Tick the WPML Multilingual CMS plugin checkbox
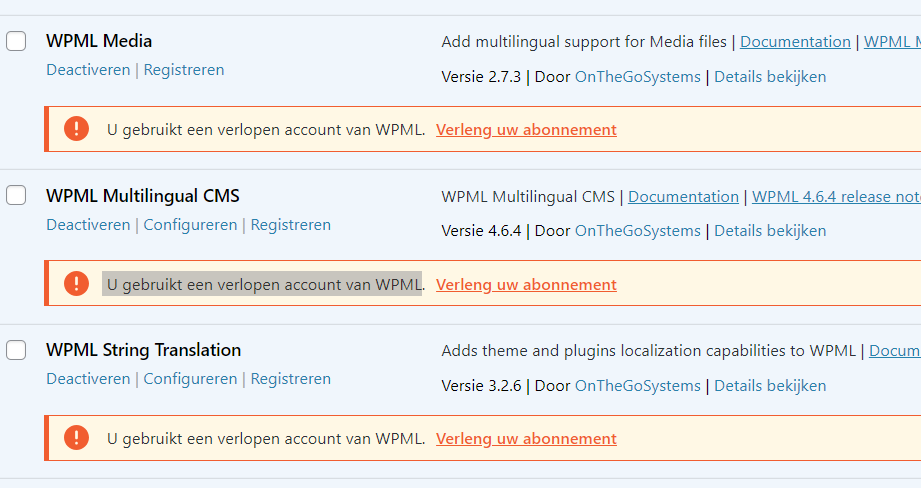This screenshot has width=921, height=488. click(16, 195)
